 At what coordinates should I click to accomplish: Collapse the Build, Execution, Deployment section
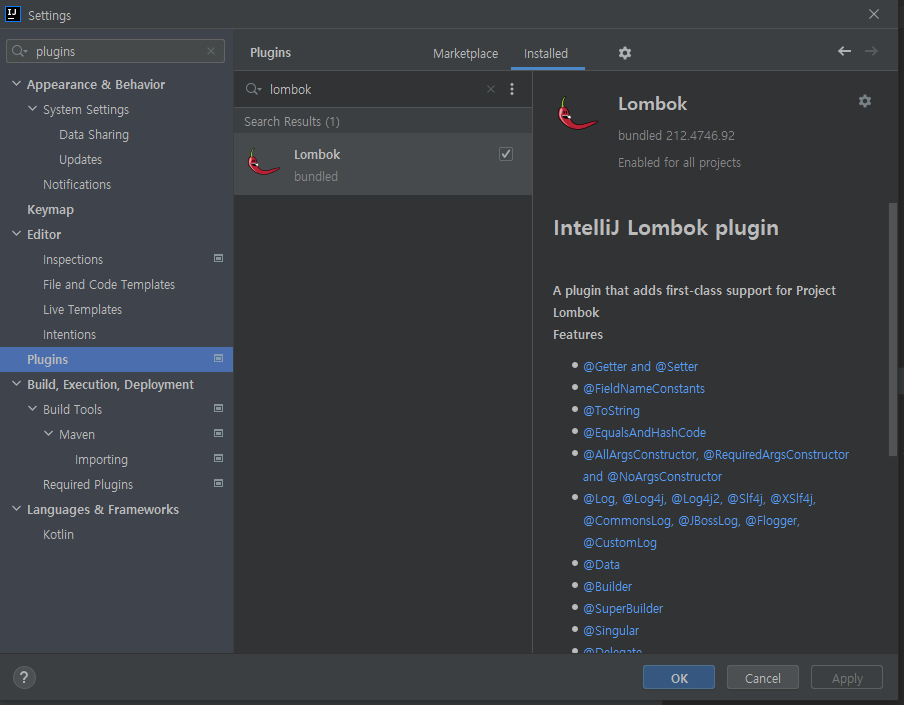pyautogui.click(x=17, y=384)
